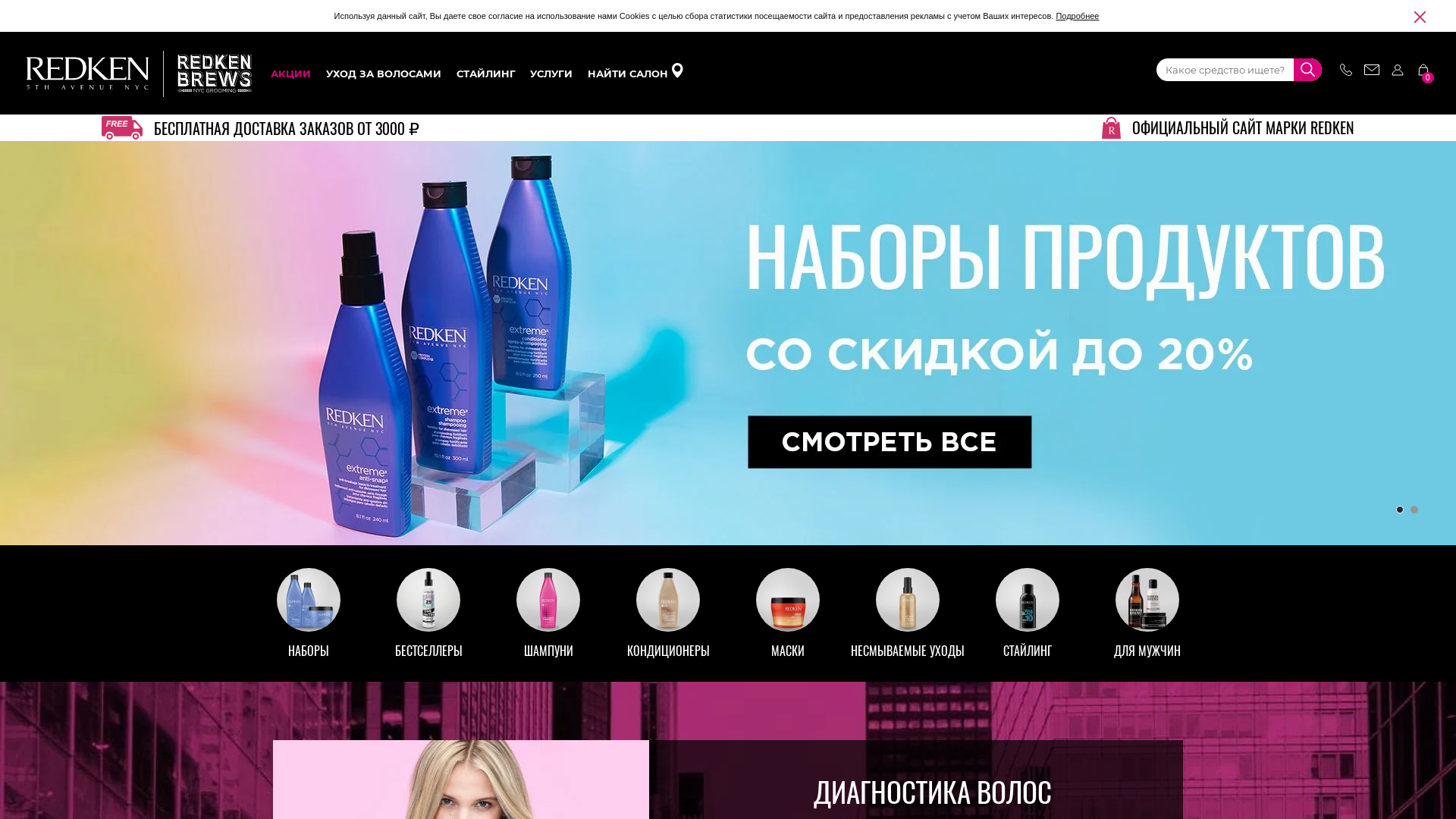The height and width of the screenshot is (819, 1456).
Task: Open the 'Стайлинг' menu item
Action: click(x=486, y=74)
